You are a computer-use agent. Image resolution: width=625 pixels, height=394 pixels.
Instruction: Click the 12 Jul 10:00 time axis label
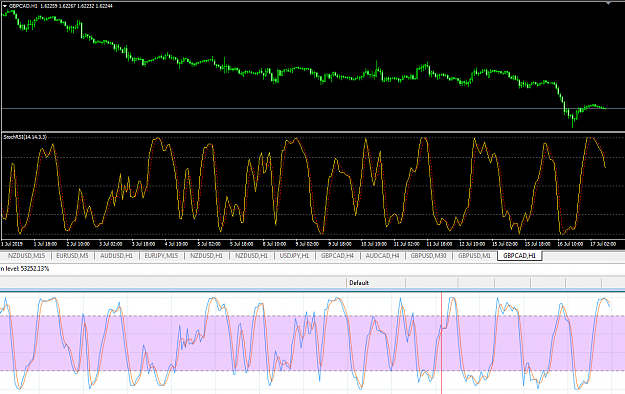click(x=472, y=244)
